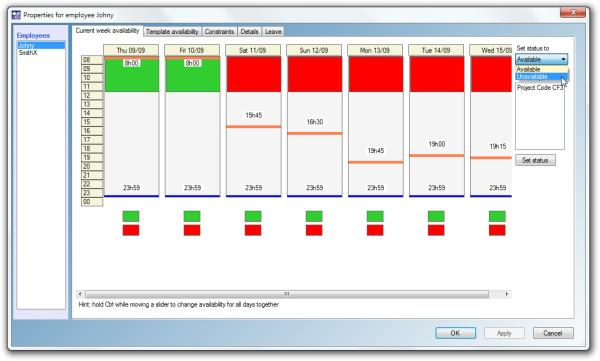Image resolution: width=600 pixels, height=361 pixels.
Task: Click the 19h45 orange slider on Monday
Action: (x=375, y=162)
